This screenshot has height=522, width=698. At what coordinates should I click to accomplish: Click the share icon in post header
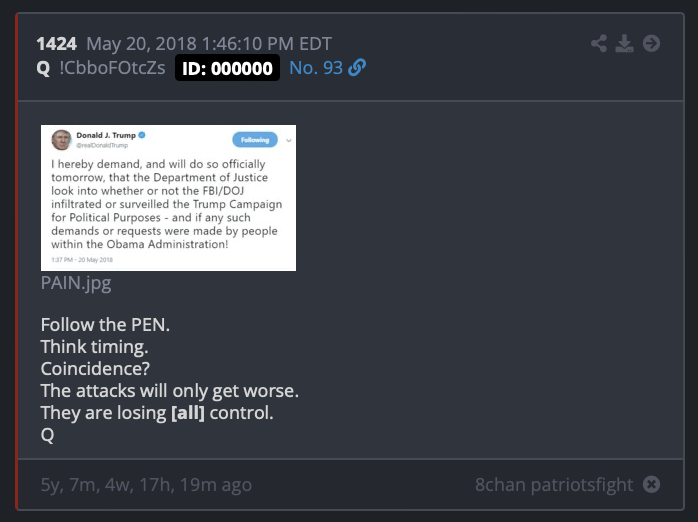tap(599, 43)
